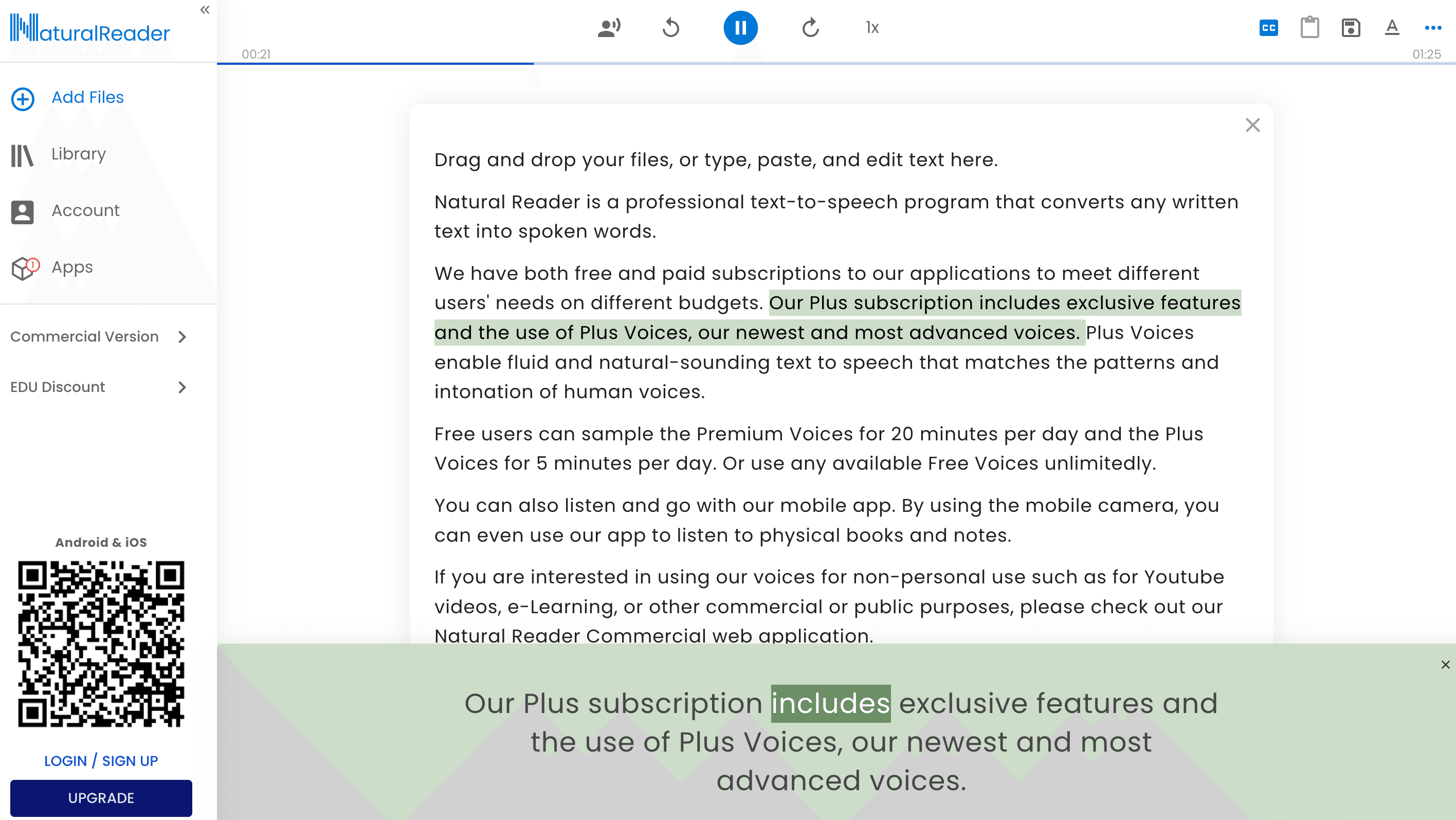Go to the Account menu item

(x=85, y=210)
